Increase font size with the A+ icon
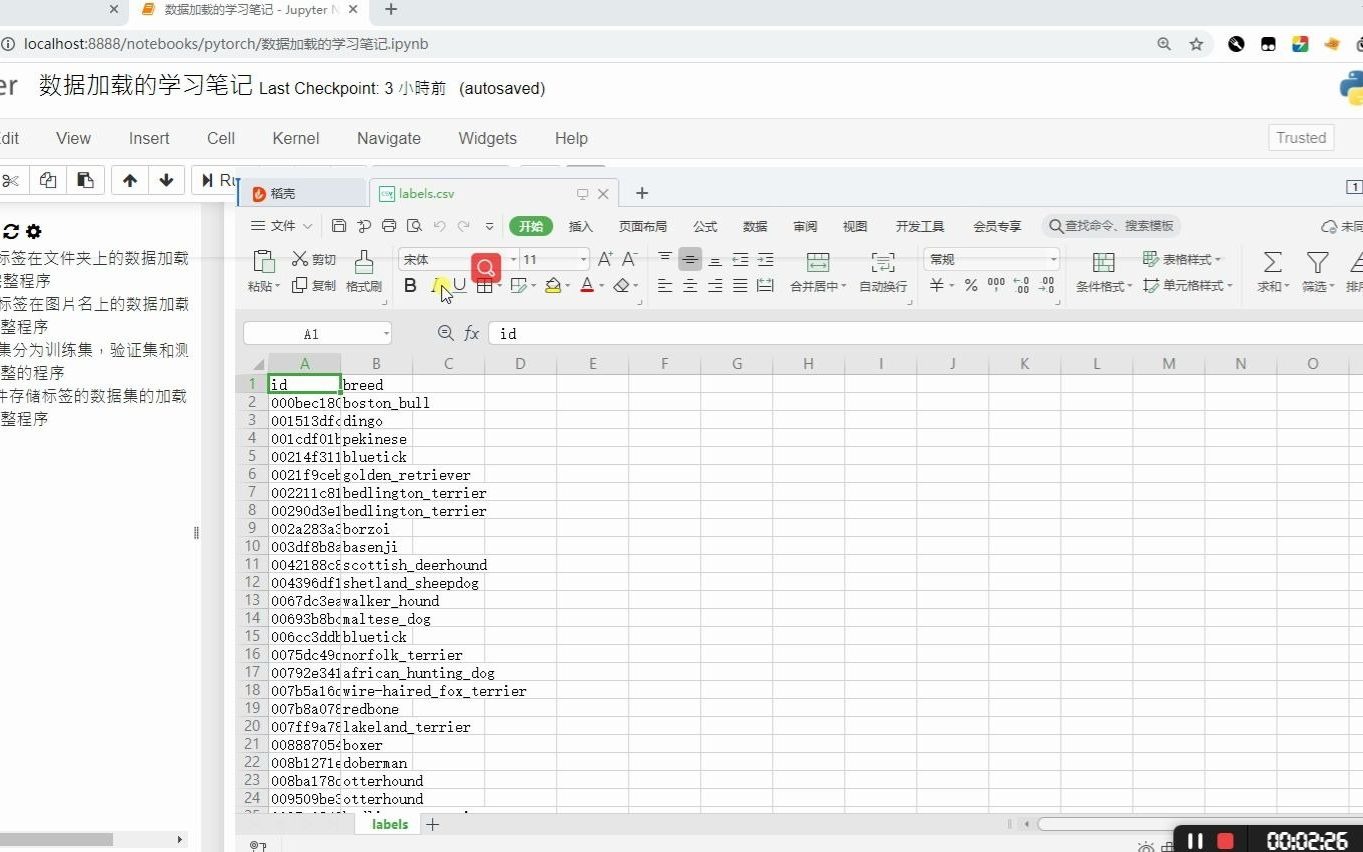Screen dimensions: 1363x852 [605, 259]
